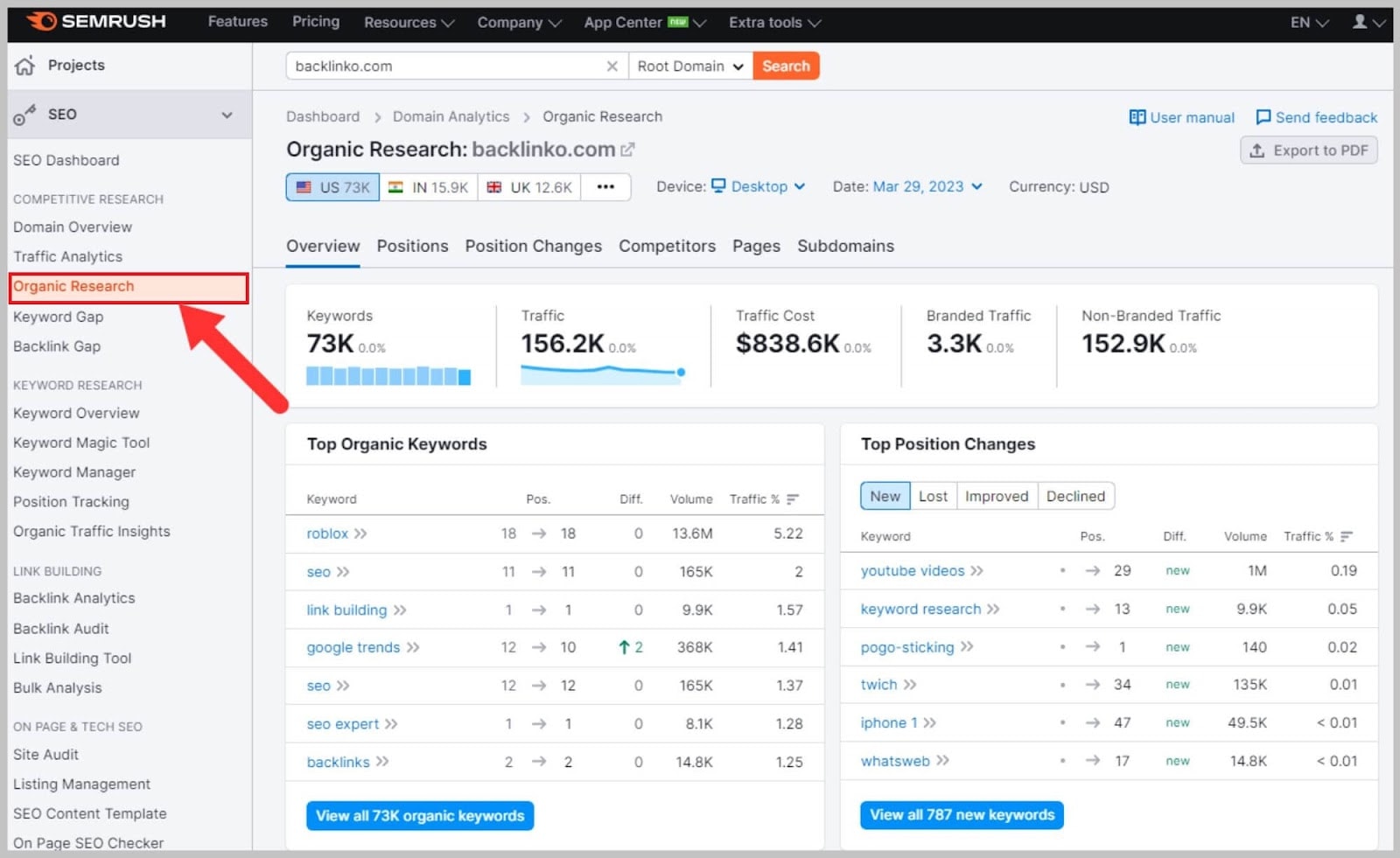The height and width of the screenshot is (858, 1400).
Task: Select the UK flag database
Action: coord(528,187)
